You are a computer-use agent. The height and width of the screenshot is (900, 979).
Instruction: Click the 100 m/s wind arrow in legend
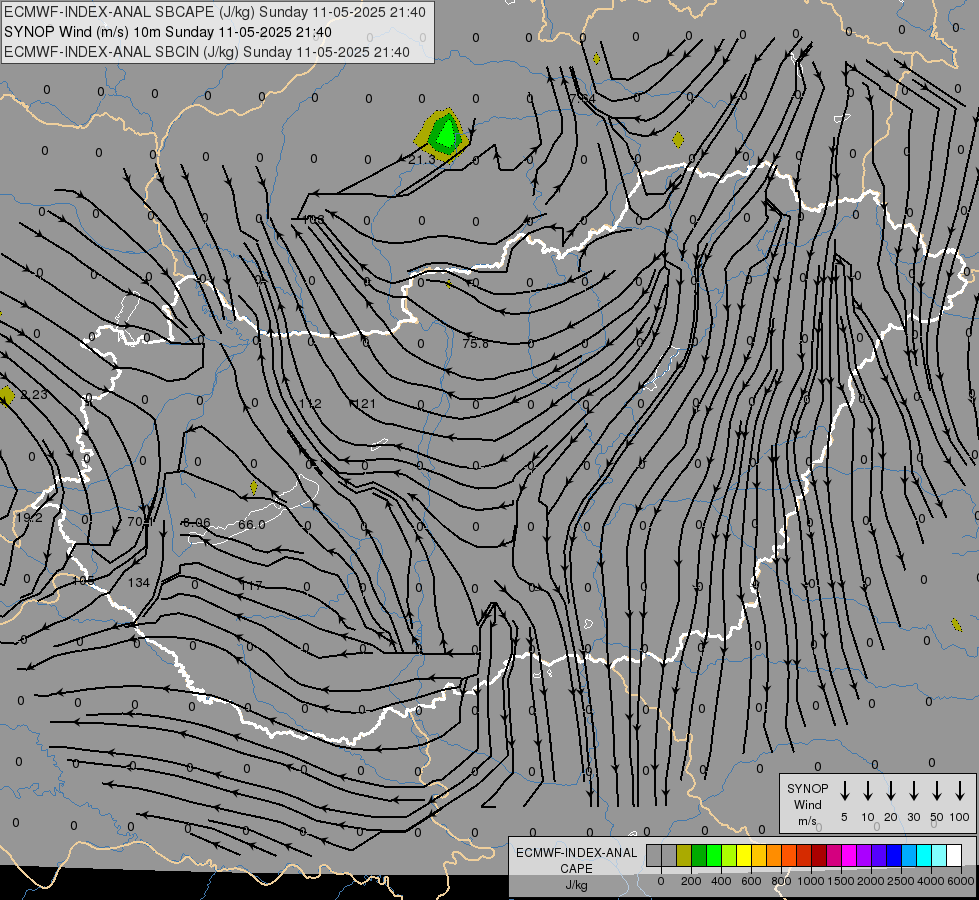960,790
